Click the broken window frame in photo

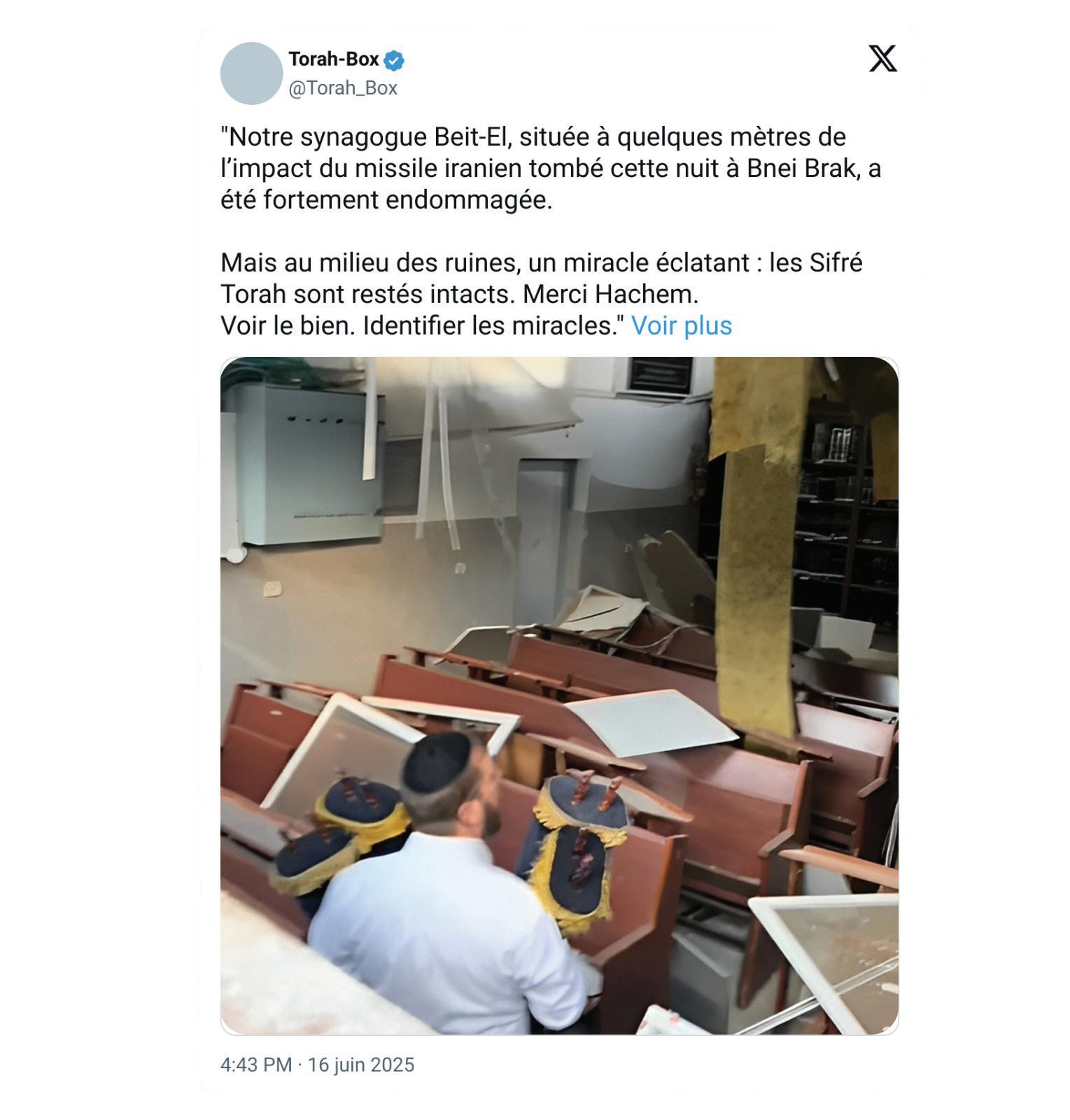point(827,962)
